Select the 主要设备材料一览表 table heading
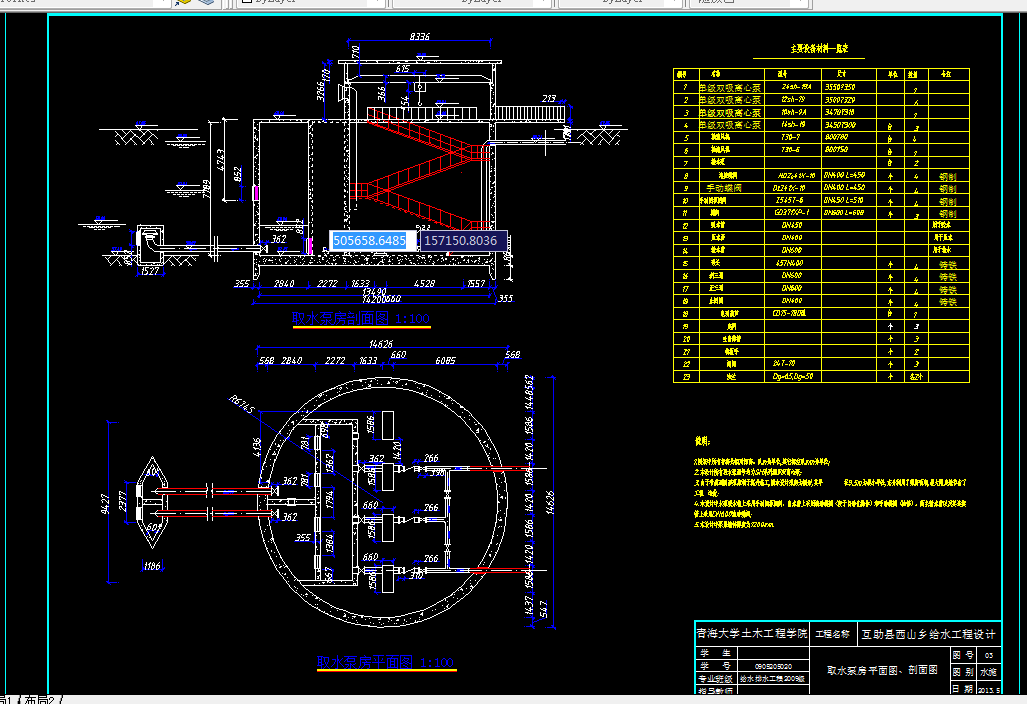 (x=819, y=48)
